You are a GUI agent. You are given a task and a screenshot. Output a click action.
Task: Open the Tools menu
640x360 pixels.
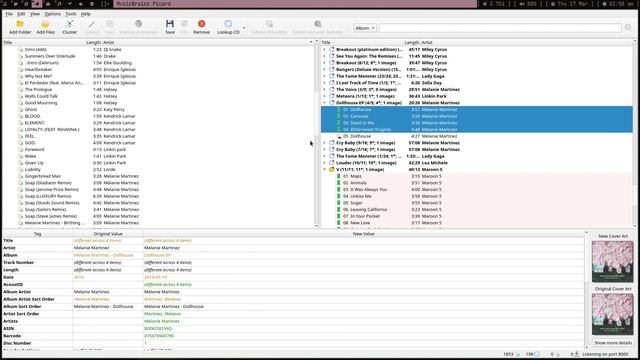pyautogui.click(x=71, y=14)
